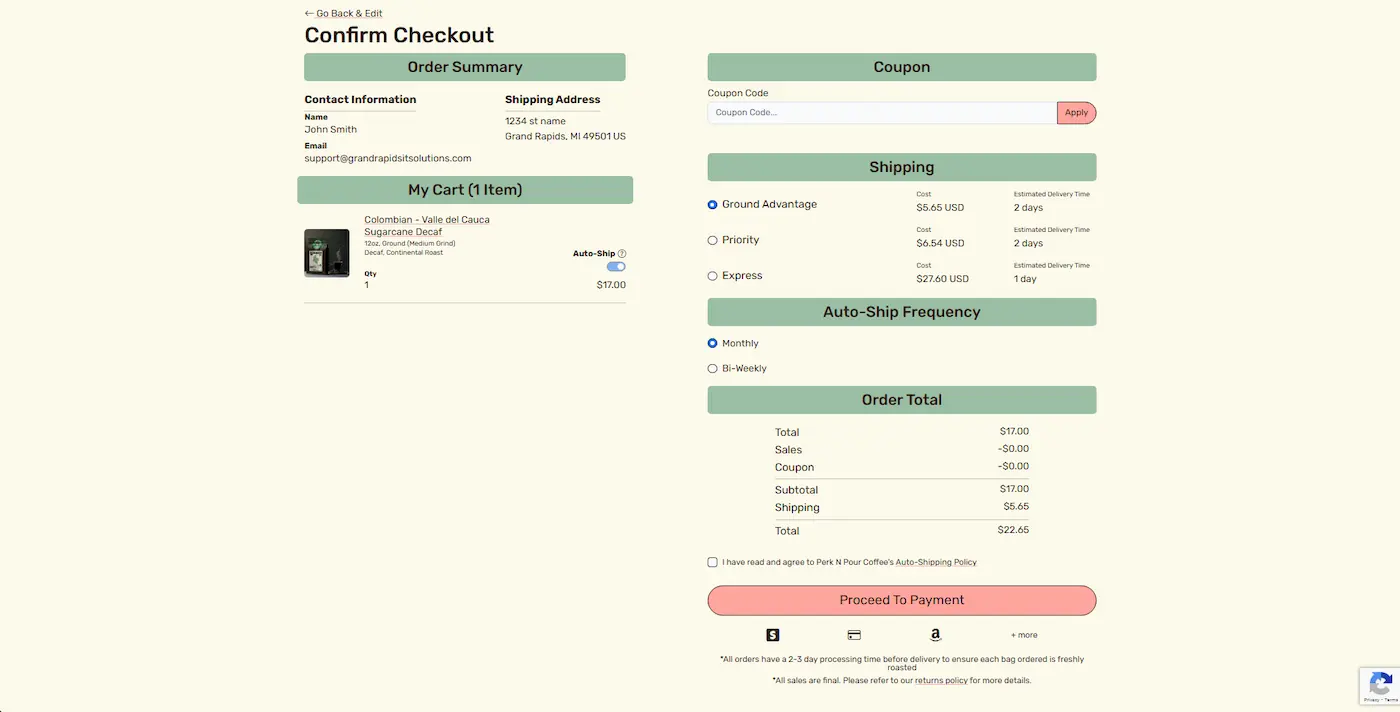Apply the coupon code
1400x712 pixels.
(x=1076, y=113)
